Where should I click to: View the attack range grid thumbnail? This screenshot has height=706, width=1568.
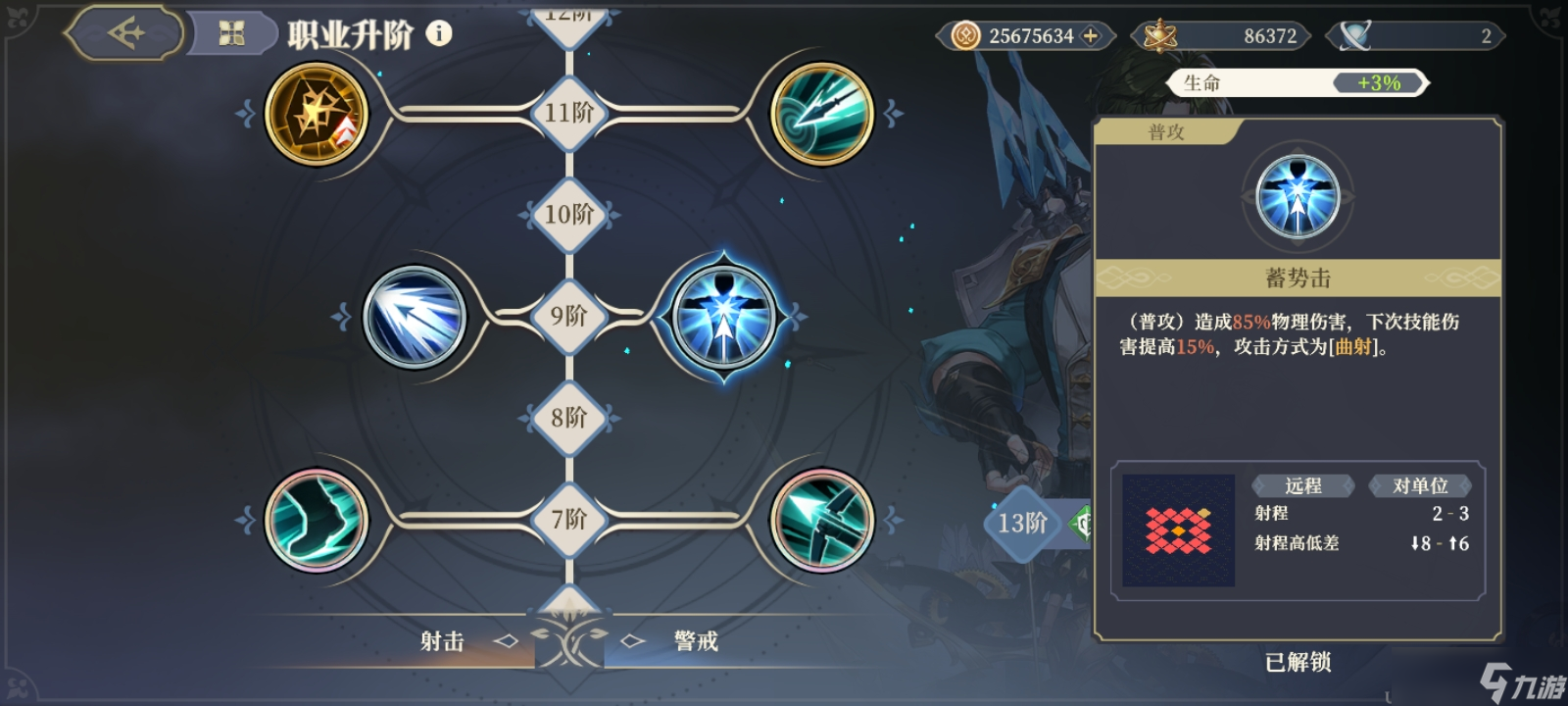pos(1178,530)
